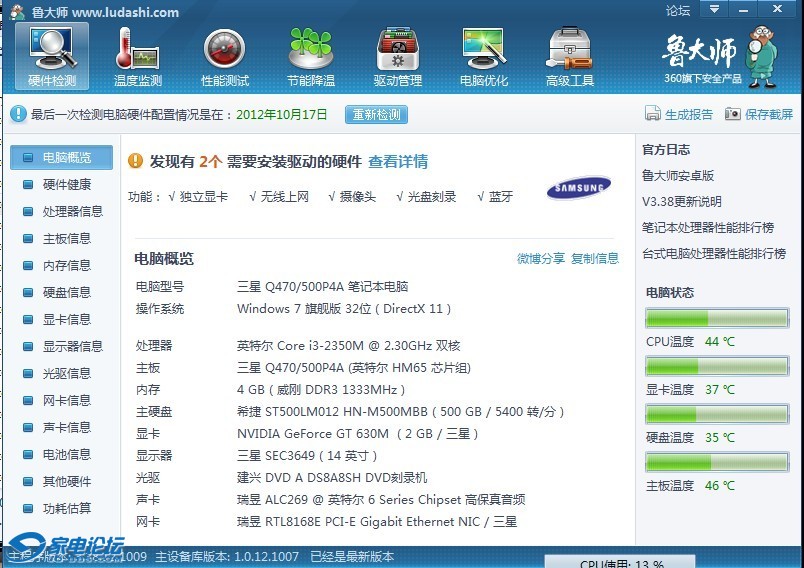This screenshot has width=804, height=568.
Task: Click the 显卡温度 progress bar
Action: click(x=717, y=366)
